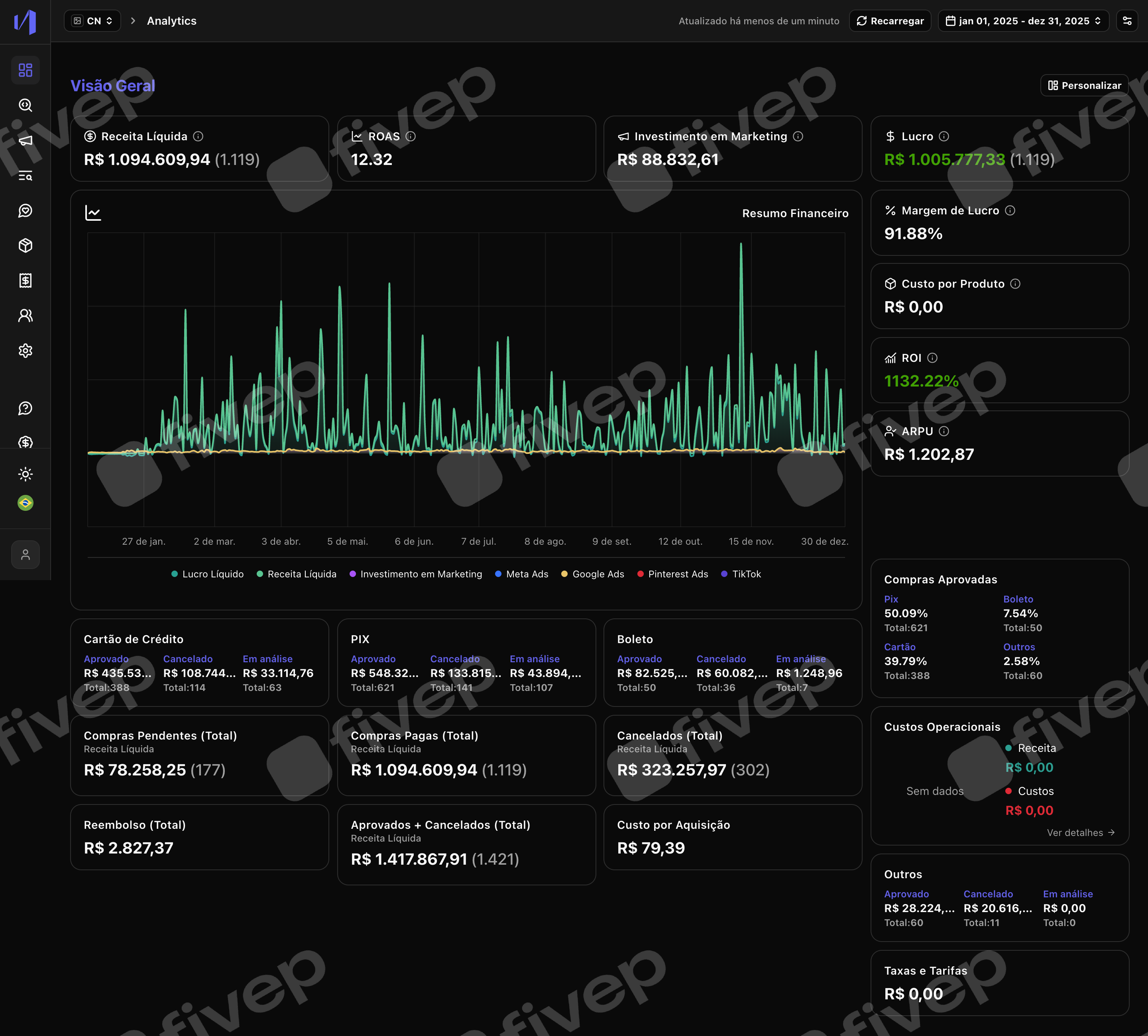Toggle TikTok series in chart legend
The image size is (1148, 1036).
point(741,574)
